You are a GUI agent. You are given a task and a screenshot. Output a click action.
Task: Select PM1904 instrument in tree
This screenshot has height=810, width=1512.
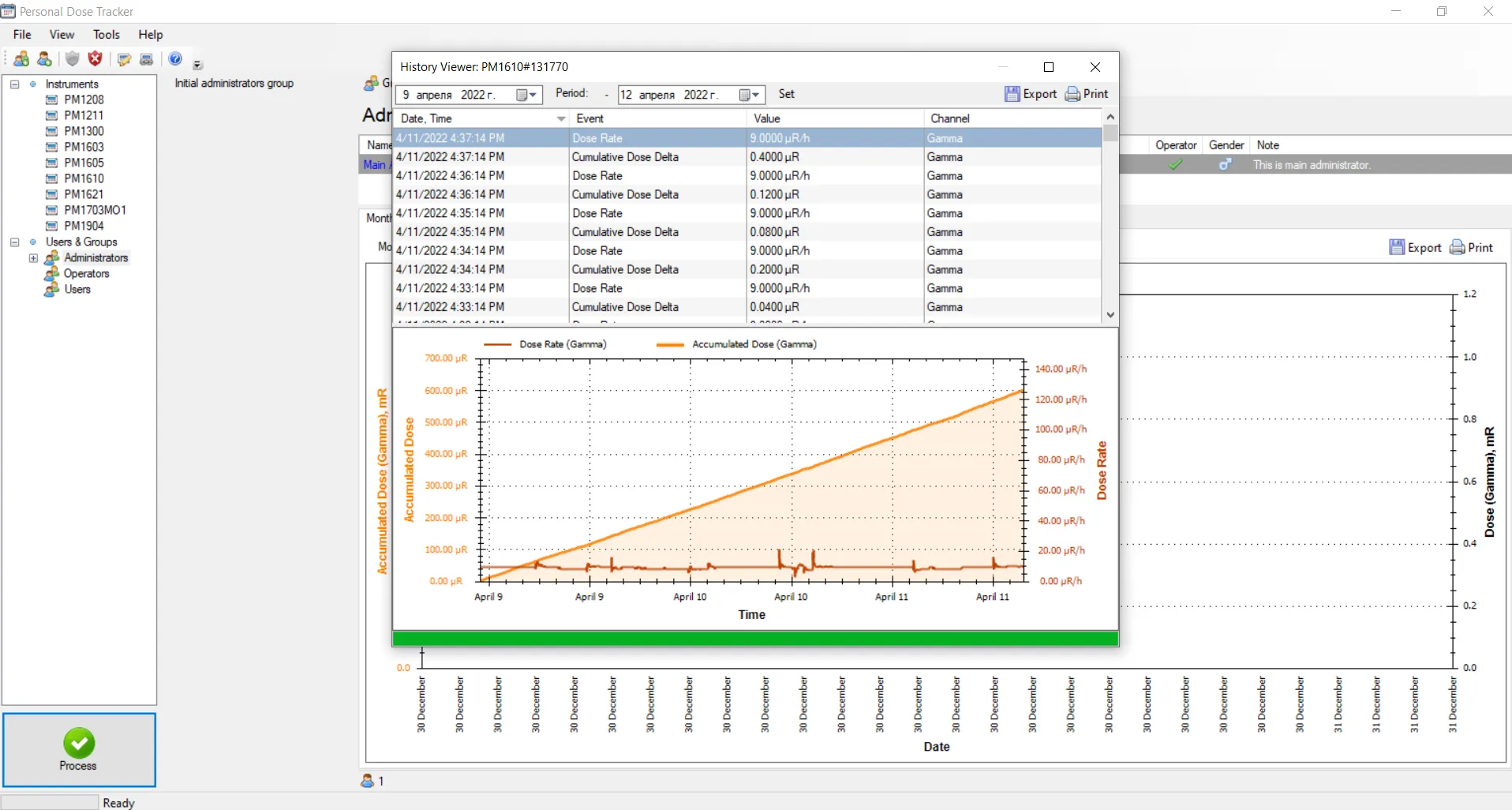click(84, 226)
